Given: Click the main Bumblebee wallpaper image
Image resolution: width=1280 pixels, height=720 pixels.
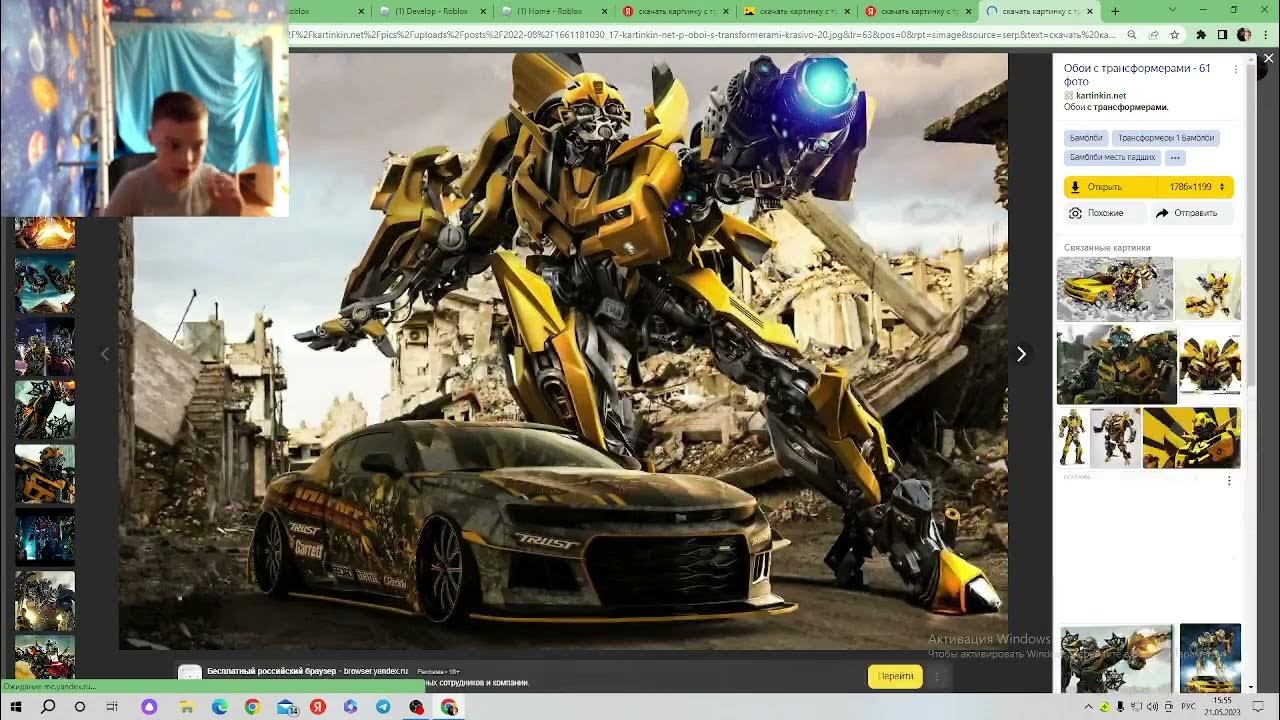Looking at the screenshot, I should point(563,351).
